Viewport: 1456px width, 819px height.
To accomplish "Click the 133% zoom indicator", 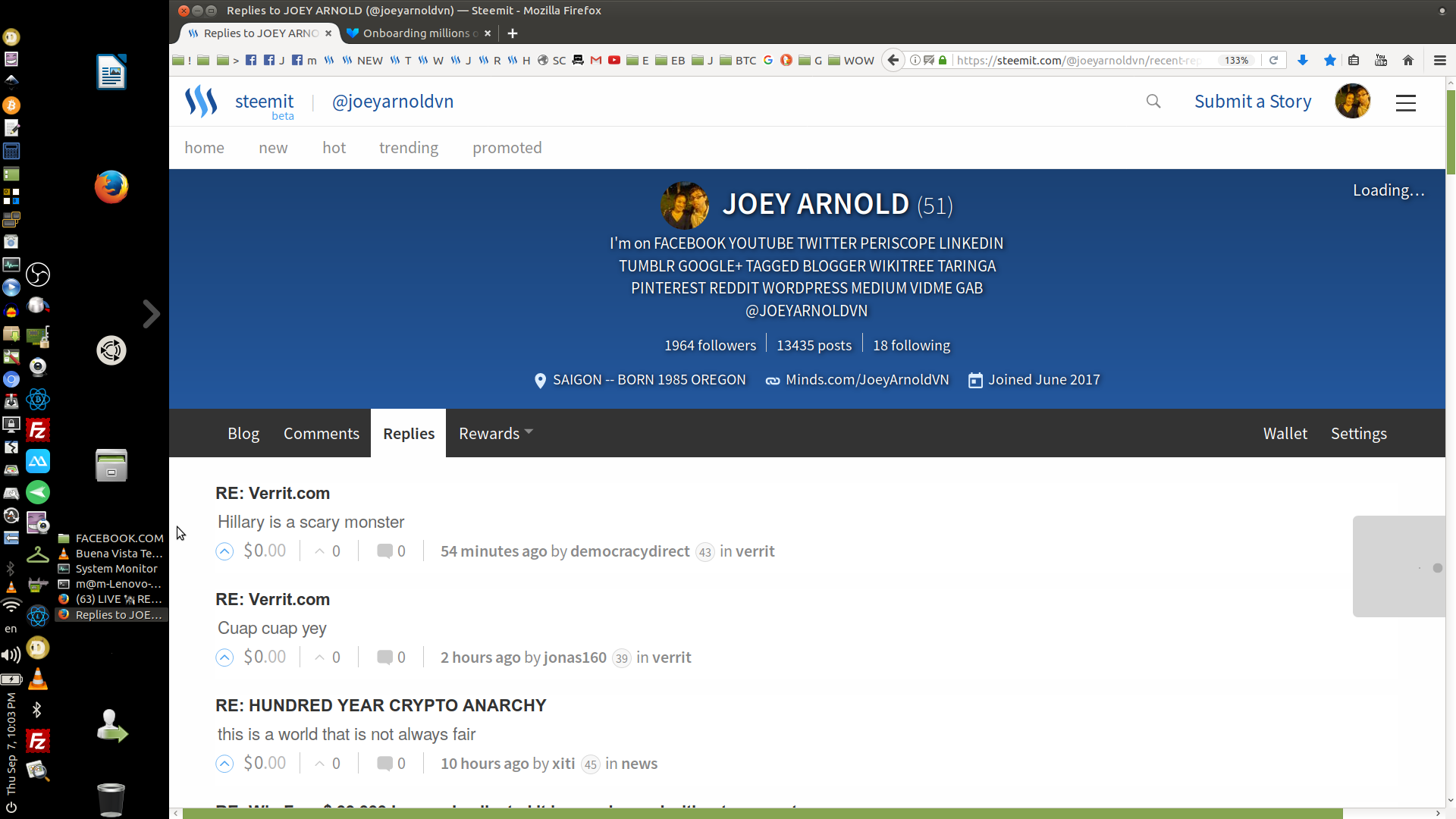I will 1236,60.
